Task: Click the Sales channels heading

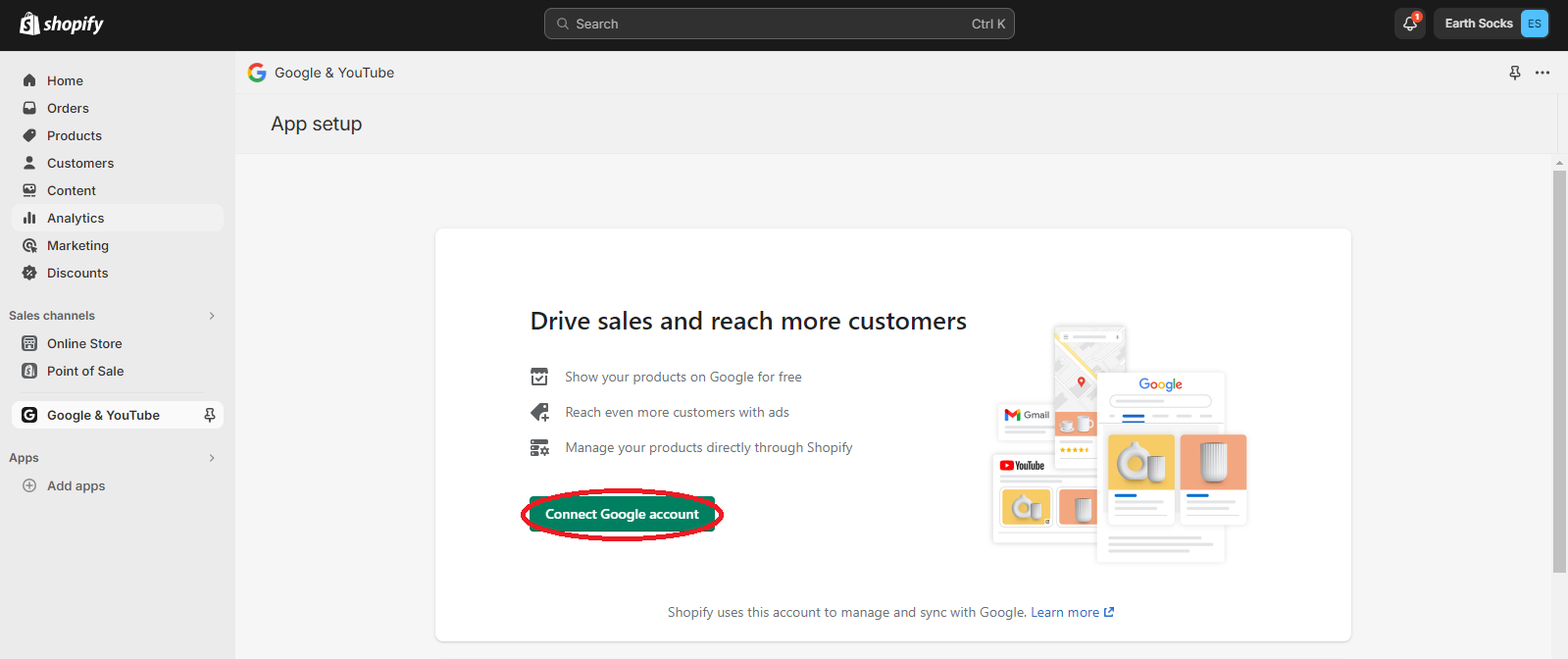Action: 52,316
